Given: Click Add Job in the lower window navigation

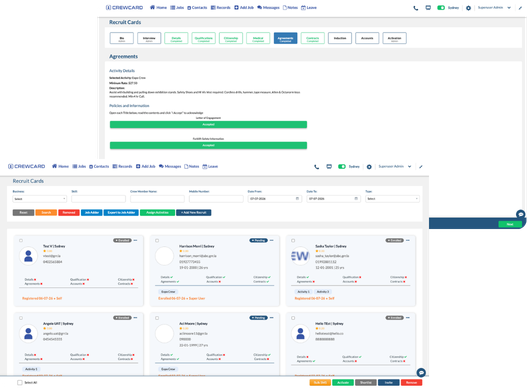Looking at the screenshot, I should (x=146, y=166).
